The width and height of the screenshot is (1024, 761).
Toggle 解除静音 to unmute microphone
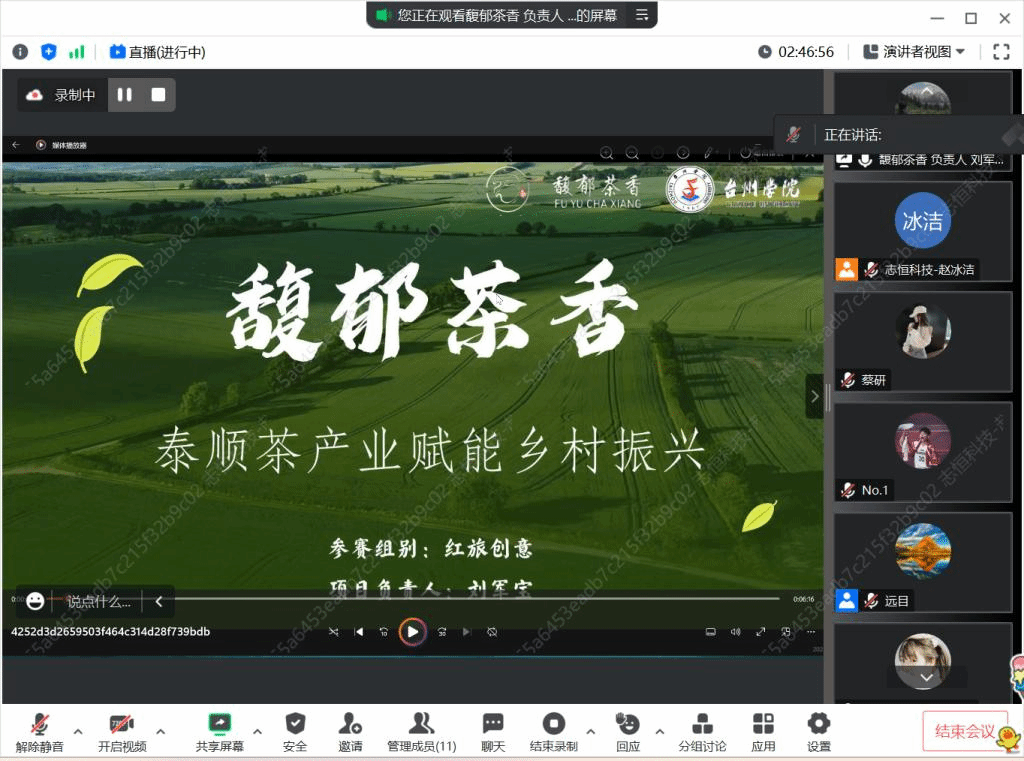40,724
